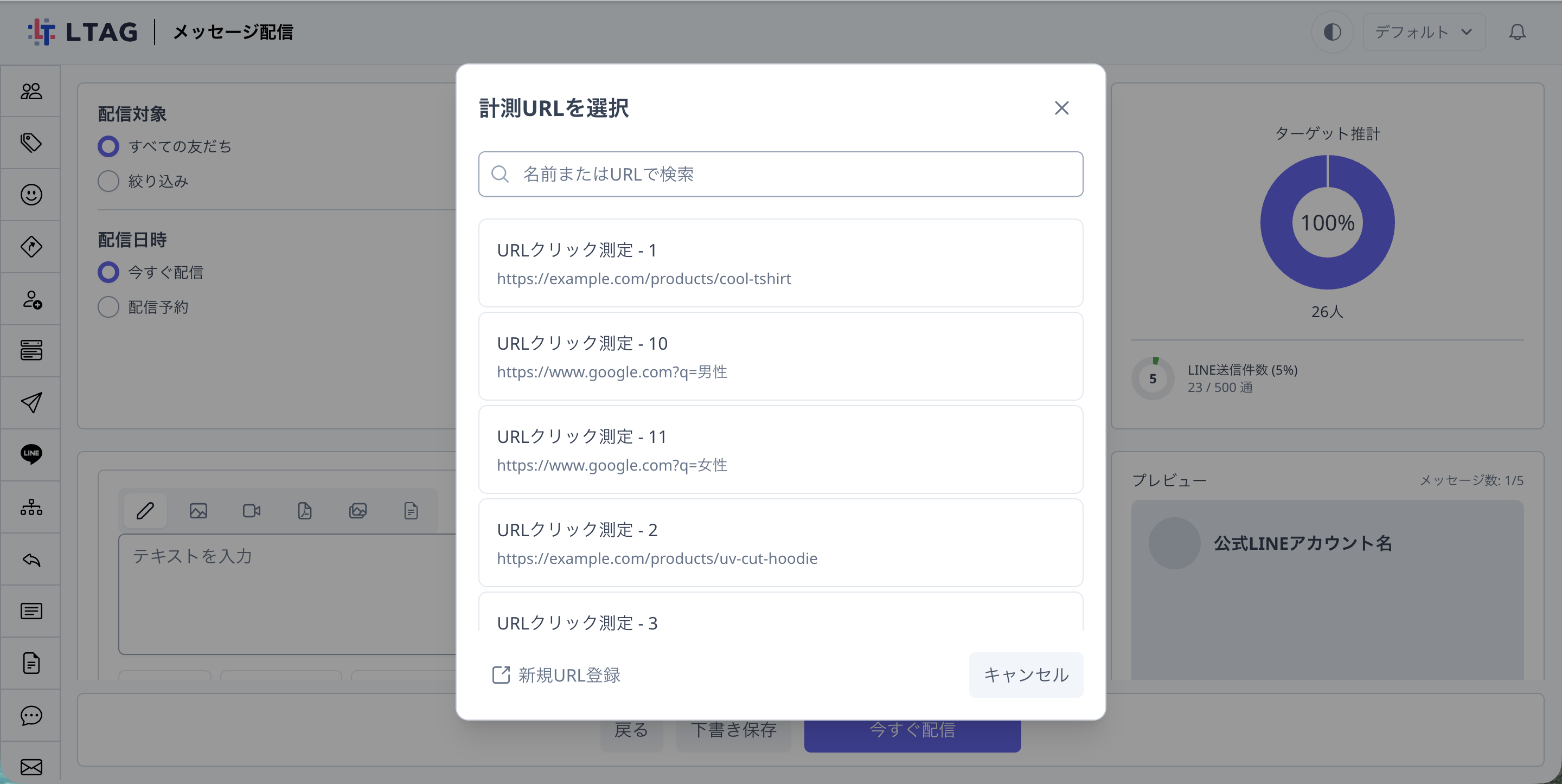Select the PDF file message type icon
Viewport: 1562px width, 784px height.
304,511
